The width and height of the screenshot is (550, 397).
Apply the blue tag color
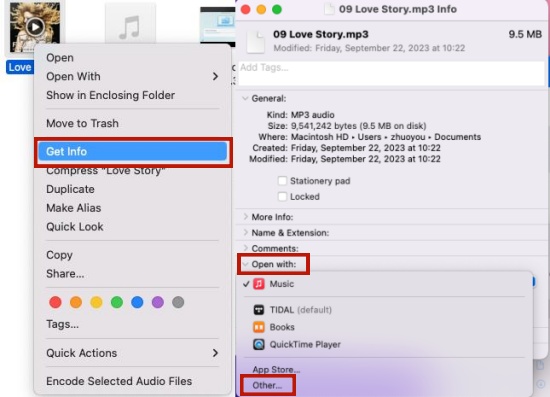(137, 302)
